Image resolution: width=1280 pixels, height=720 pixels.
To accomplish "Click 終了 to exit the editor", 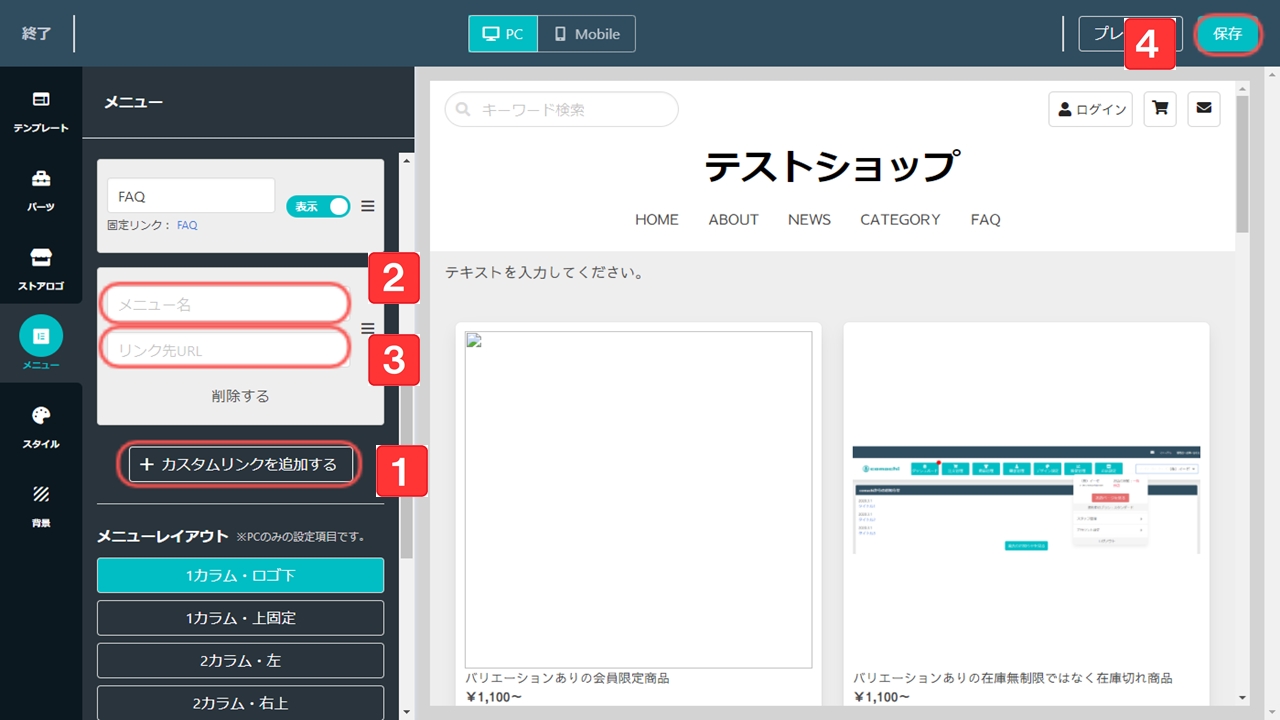I will click(x=36, y=34).
